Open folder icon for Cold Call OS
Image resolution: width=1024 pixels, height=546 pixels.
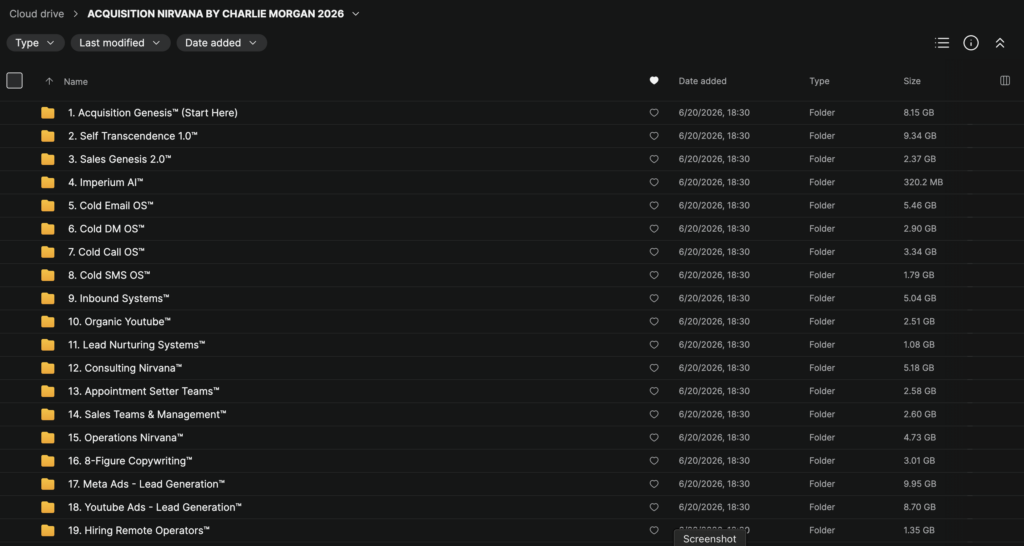pyautogui.click(x=48, y=252)
